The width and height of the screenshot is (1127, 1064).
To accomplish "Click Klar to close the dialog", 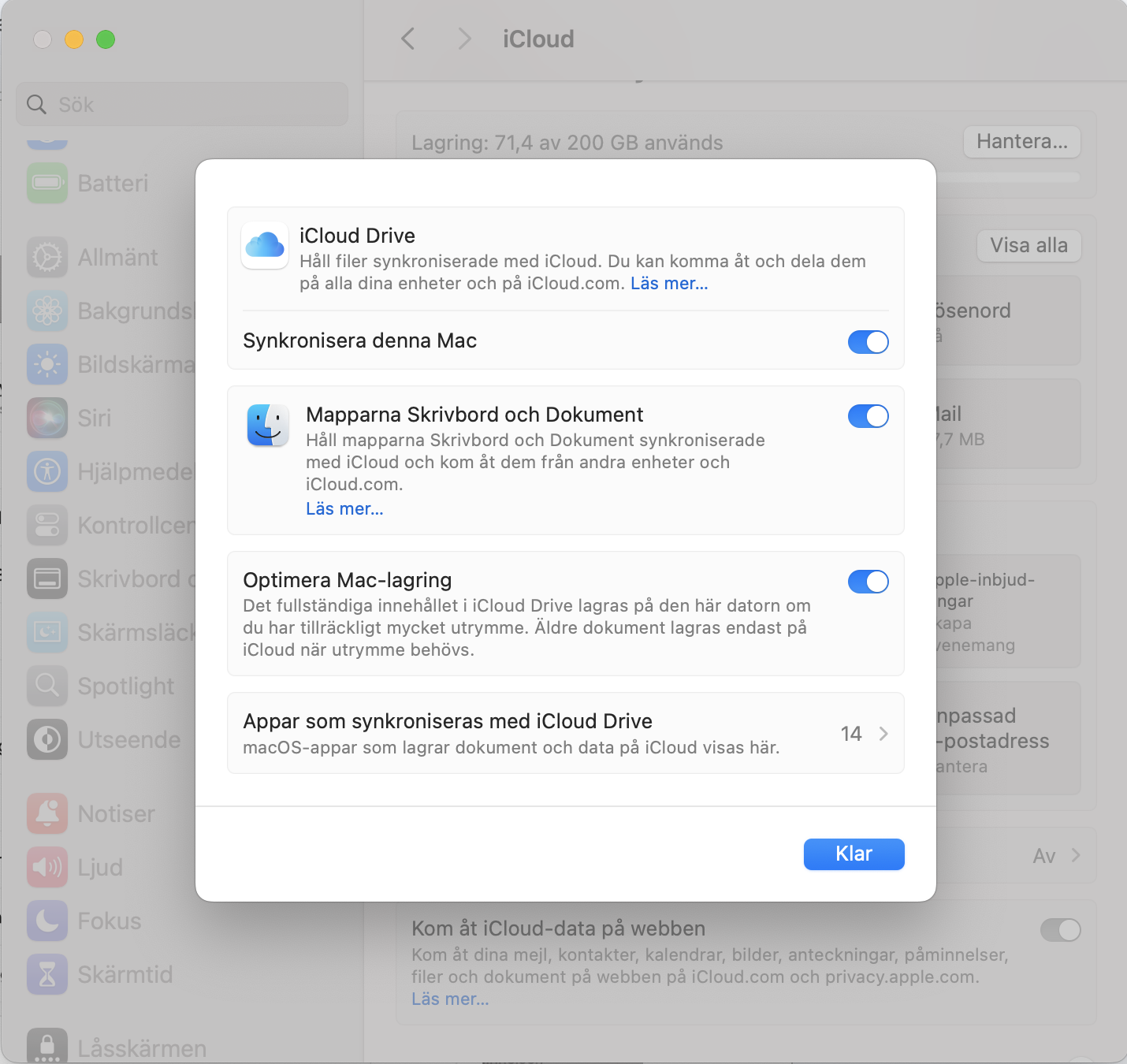I will 854,854.
